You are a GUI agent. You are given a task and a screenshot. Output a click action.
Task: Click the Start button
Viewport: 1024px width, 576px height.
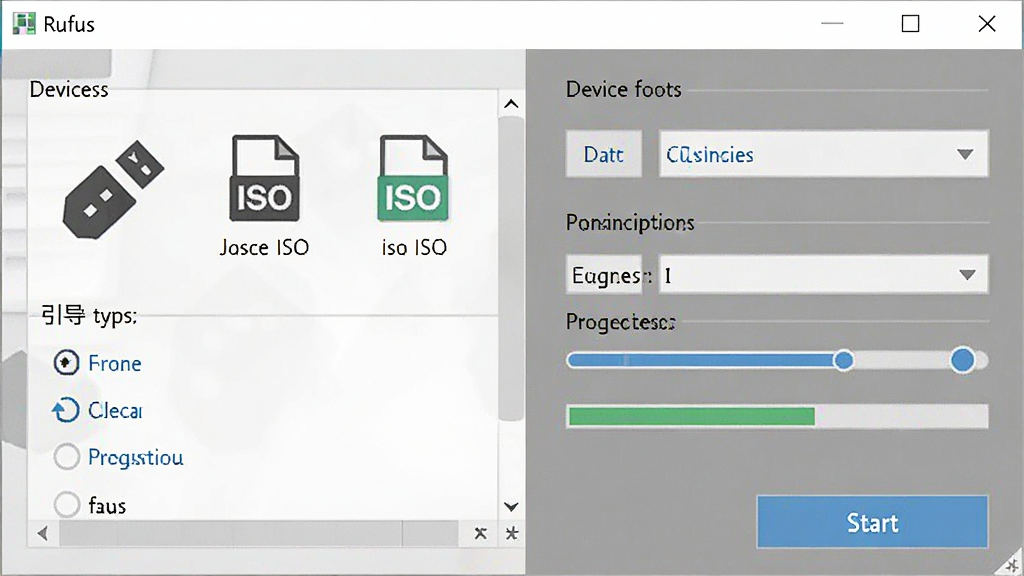pyautogui.click(x=872, y=522)
